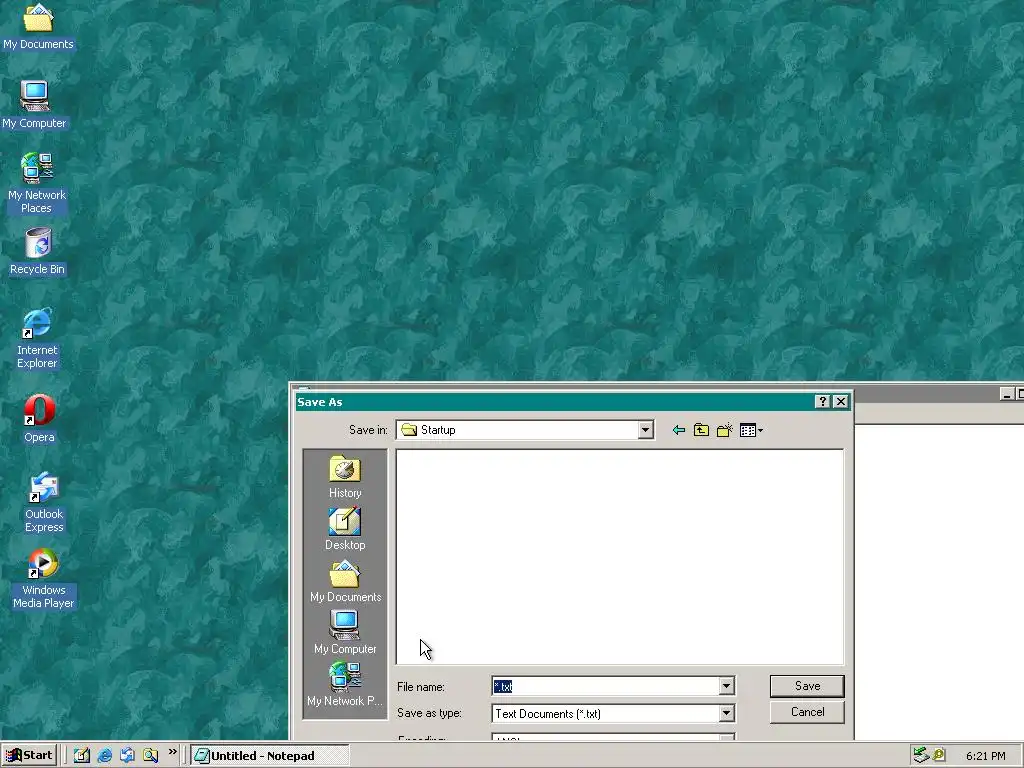Open My Documents in the places bar
Image resolution: width=1024 pixels, height=768 pixels.
coord(345,581)
